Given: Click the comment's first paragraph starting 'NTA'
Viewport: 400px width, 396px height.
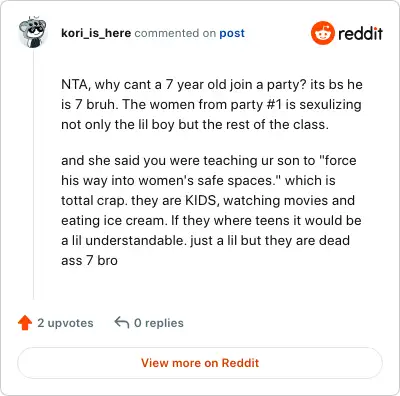Looking at the screenshot, I should click(212, 104).
